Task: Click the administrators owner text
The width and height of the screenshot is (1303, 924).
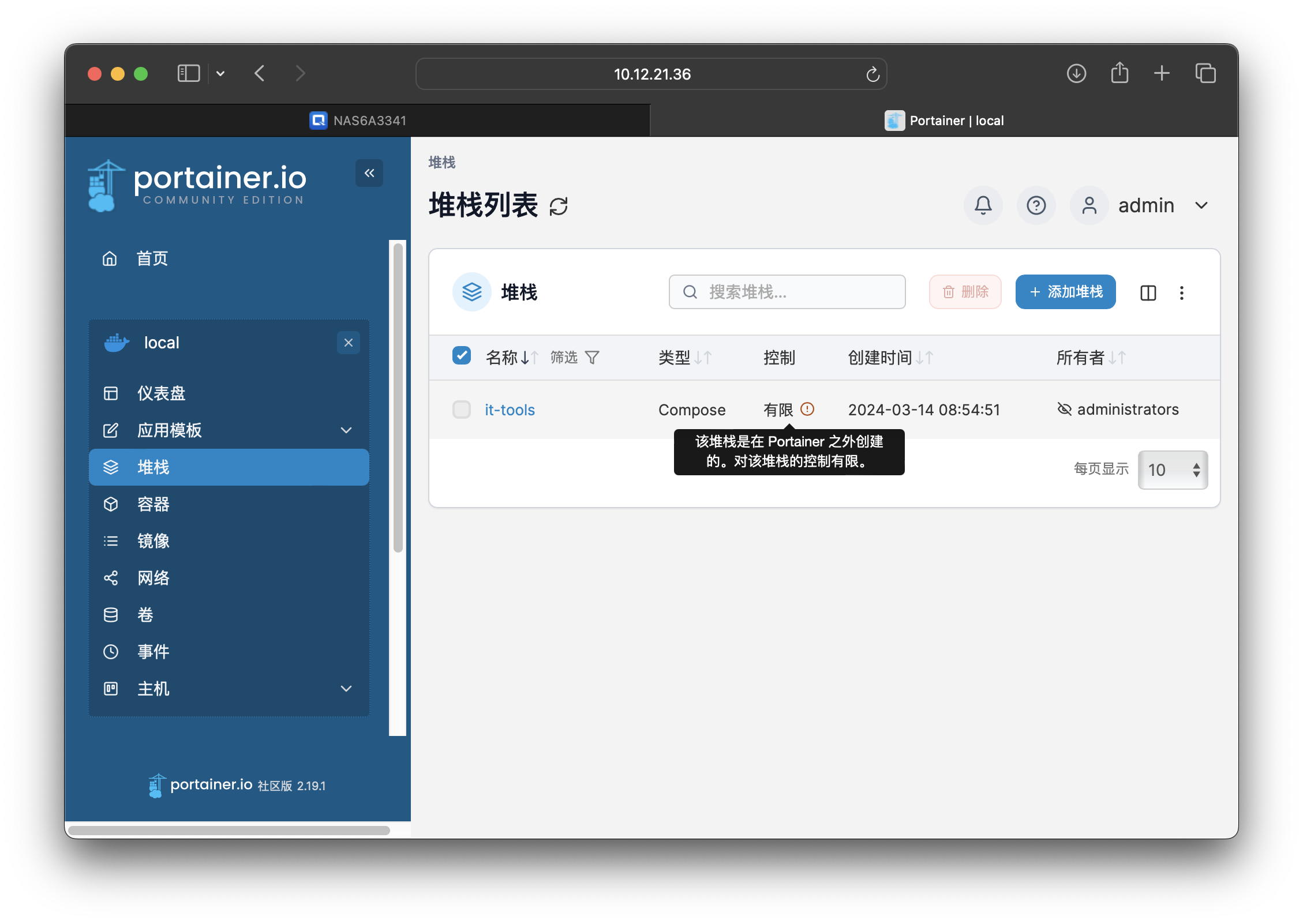Action: (x=1128, y=409)
